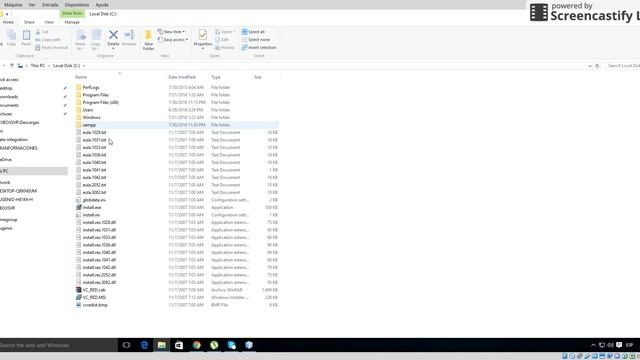Open the Máquina menu of VirtualBox
640x360 pixels.
tap(13, 5)
